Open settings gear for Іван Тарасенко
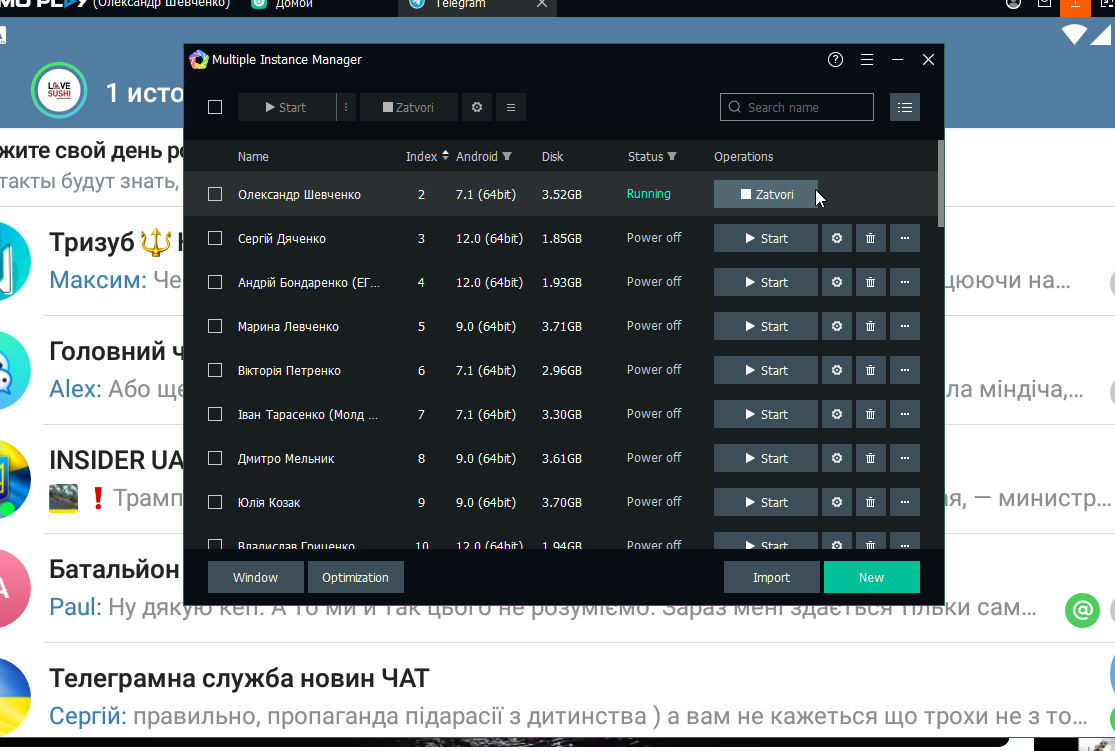This screenshot has width=1115, height=751. (837, 415)
